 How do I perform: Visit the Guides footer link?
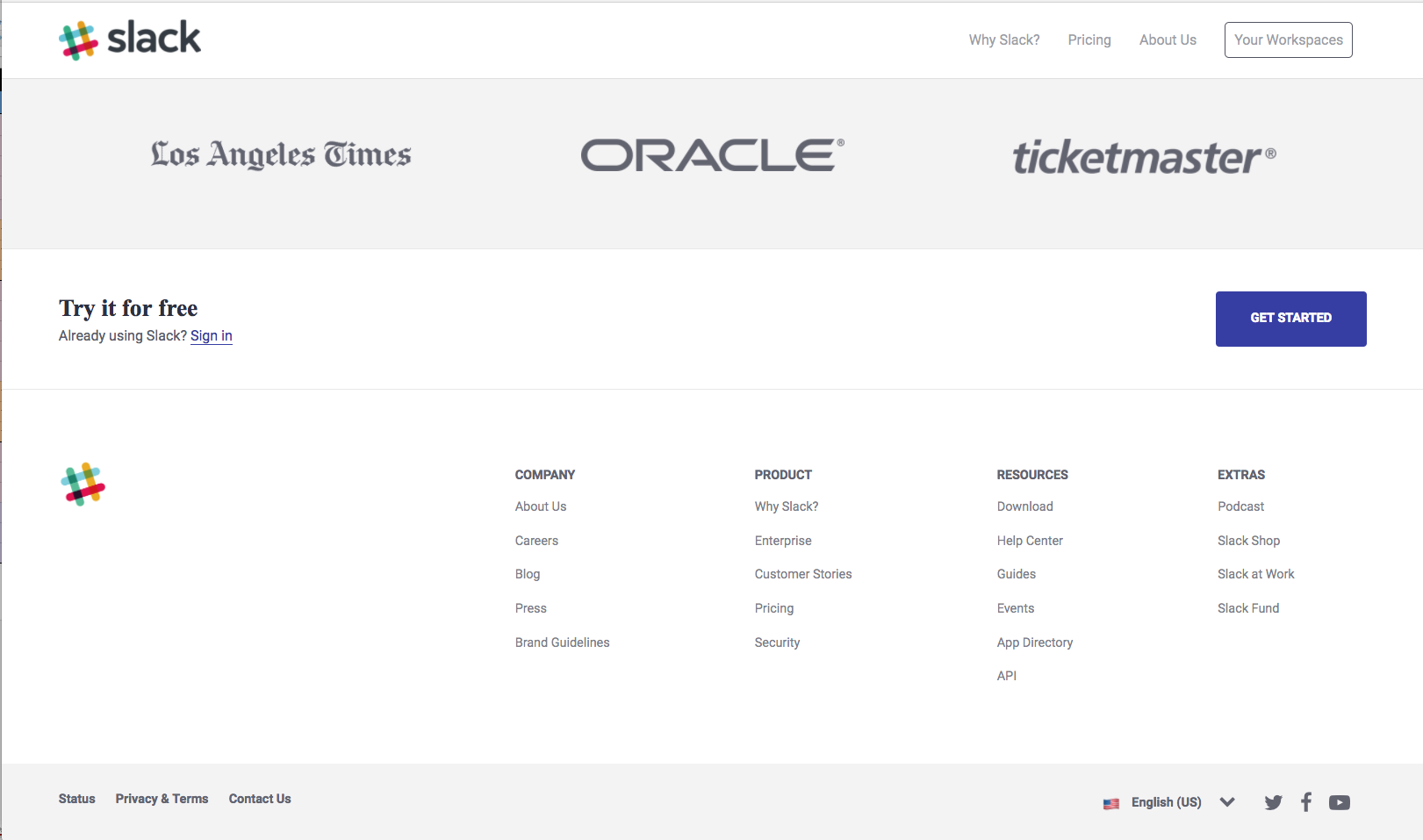(1017, 574)
